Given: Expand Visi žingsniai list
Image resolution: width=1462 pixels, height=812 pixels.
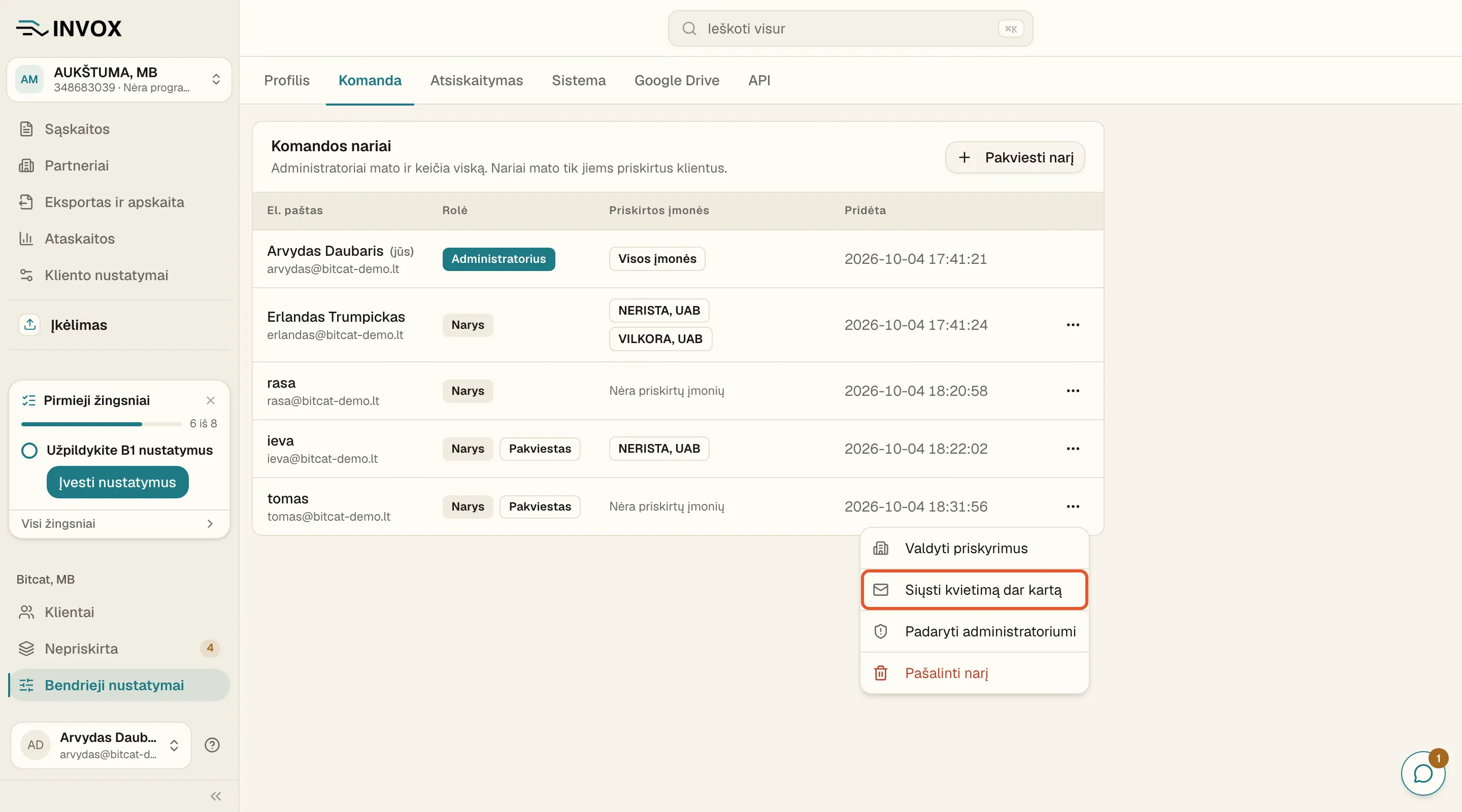Looking at the screenshot, I should coord(119,524).
